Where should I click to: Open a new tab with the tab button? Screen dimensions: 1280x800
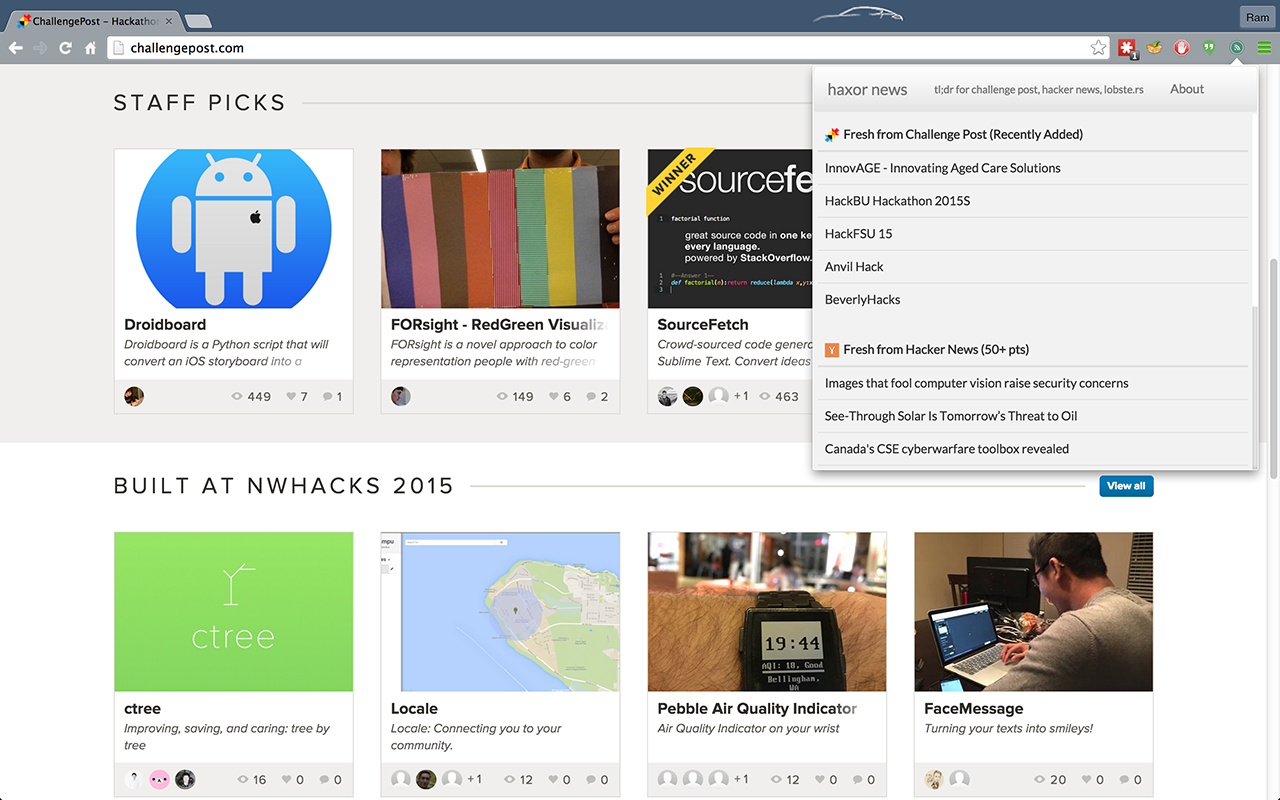(198, 21)
